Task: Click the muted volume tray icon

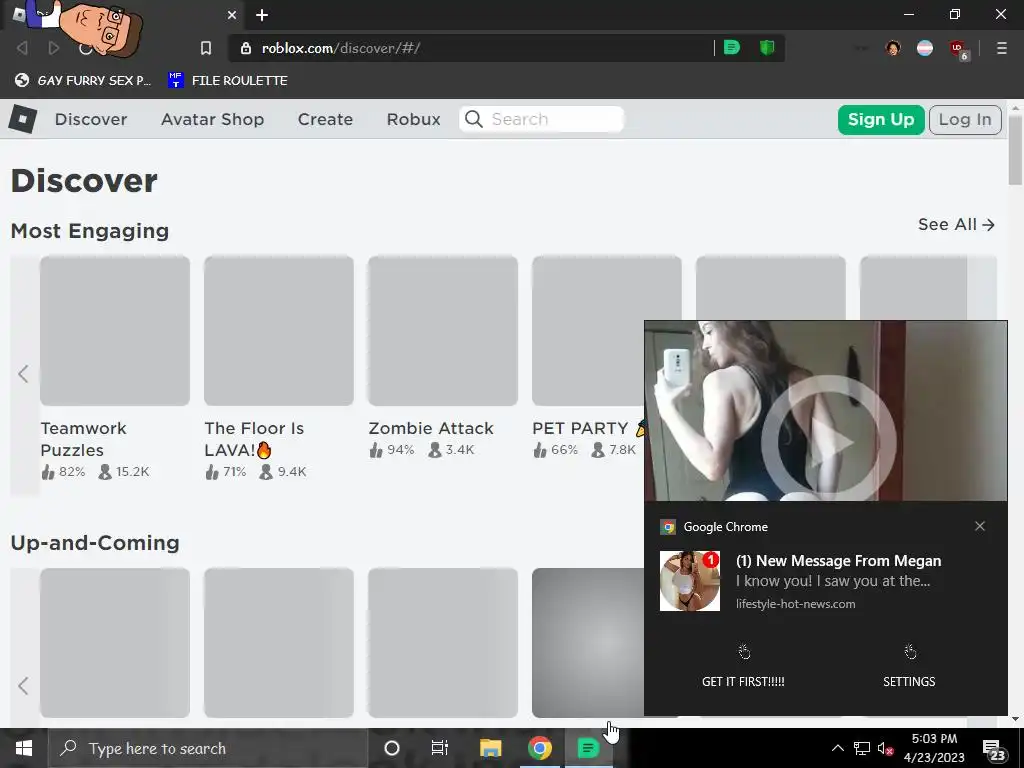Action: click(x=885, y=748)
